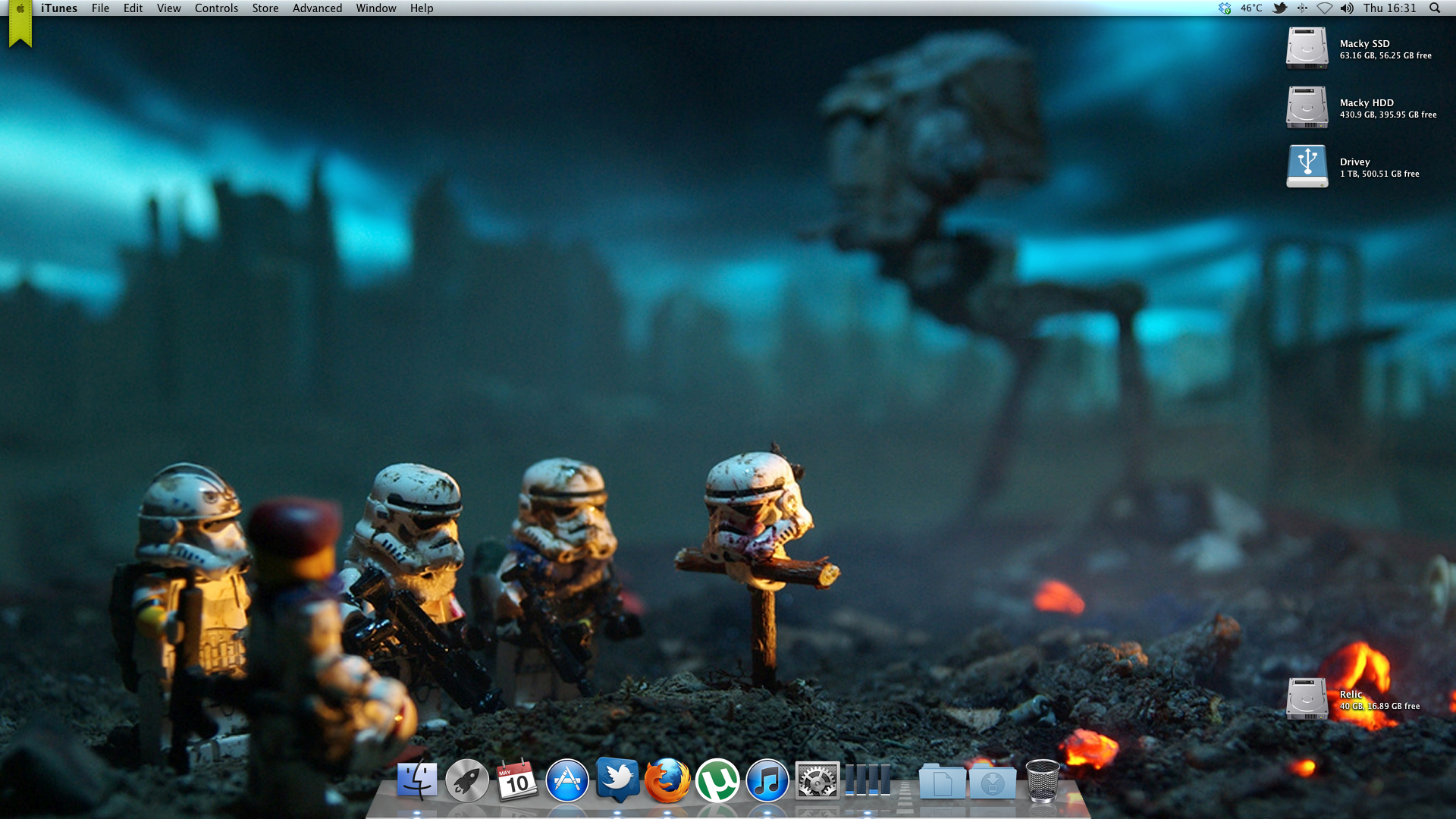Click the Thu 16:31 clock
Screen dimensions: 1456x819
click(1389, 8)
